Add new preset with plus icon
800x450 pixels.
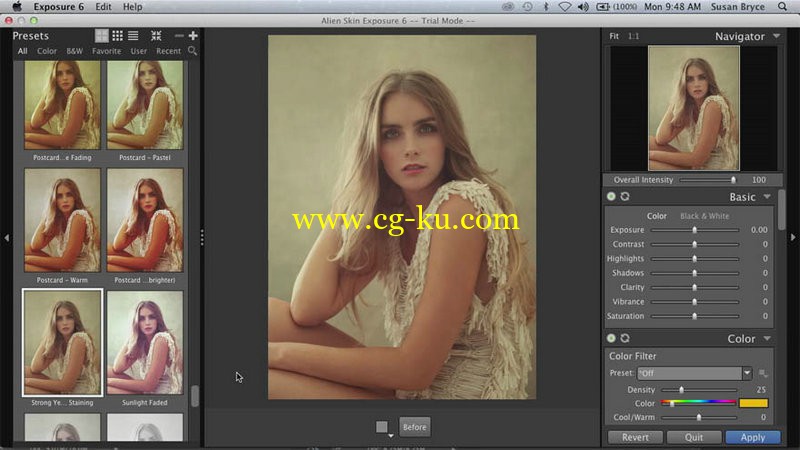pyautogui.click(x=193, y=36)
